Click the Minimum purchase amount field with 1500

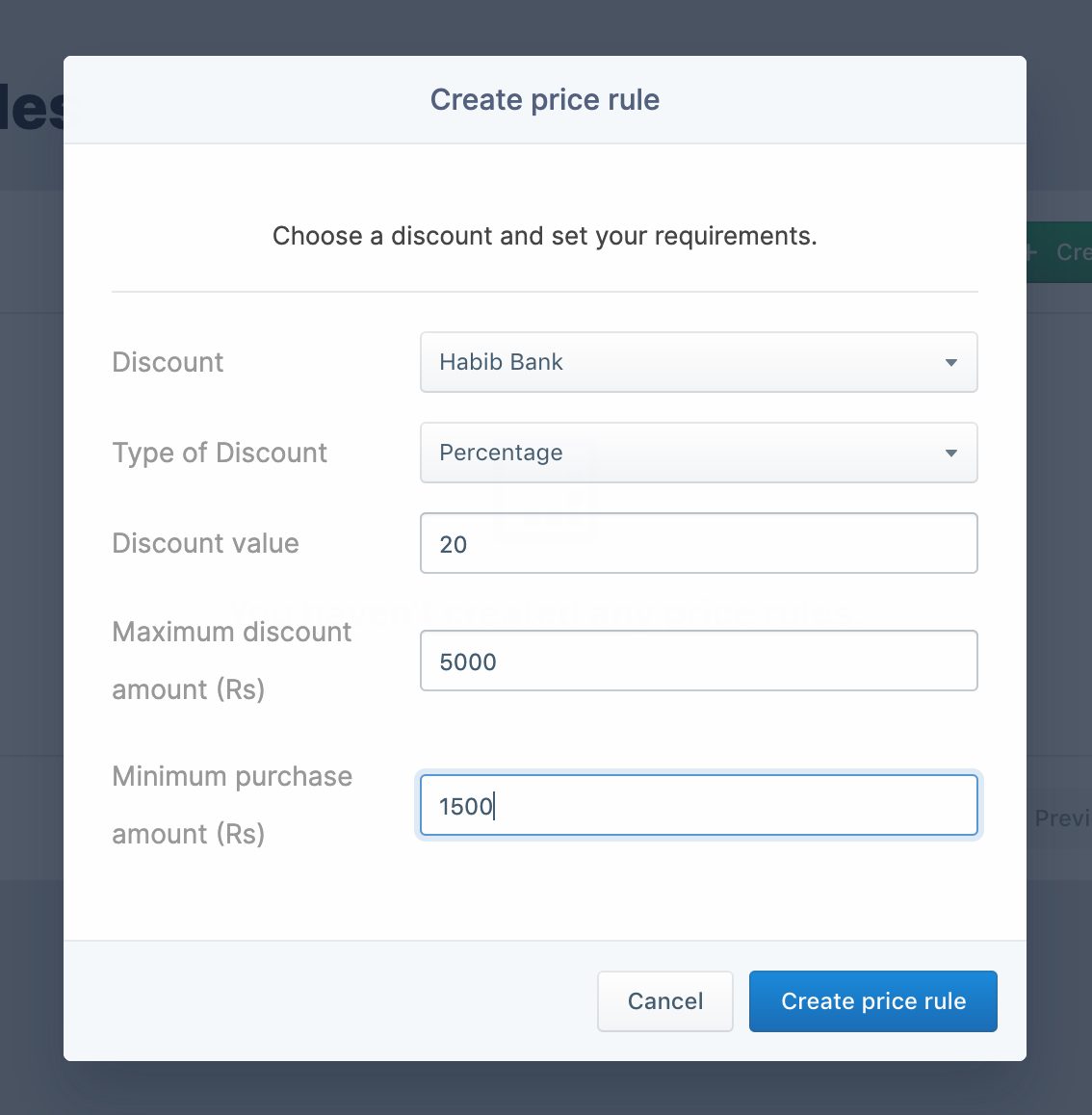click(x=698, y=805)
